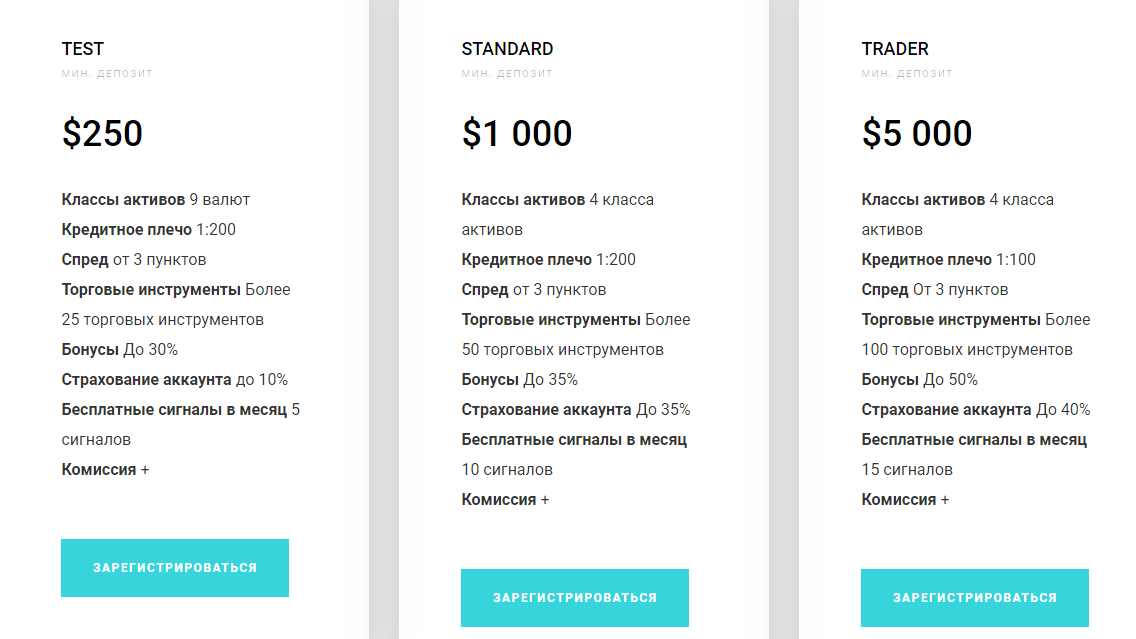Image resolution: width=1136 pixels, height=639 pixels.
Task: Select Классы активов row in the TEST plan
Action: coord(155,199)
